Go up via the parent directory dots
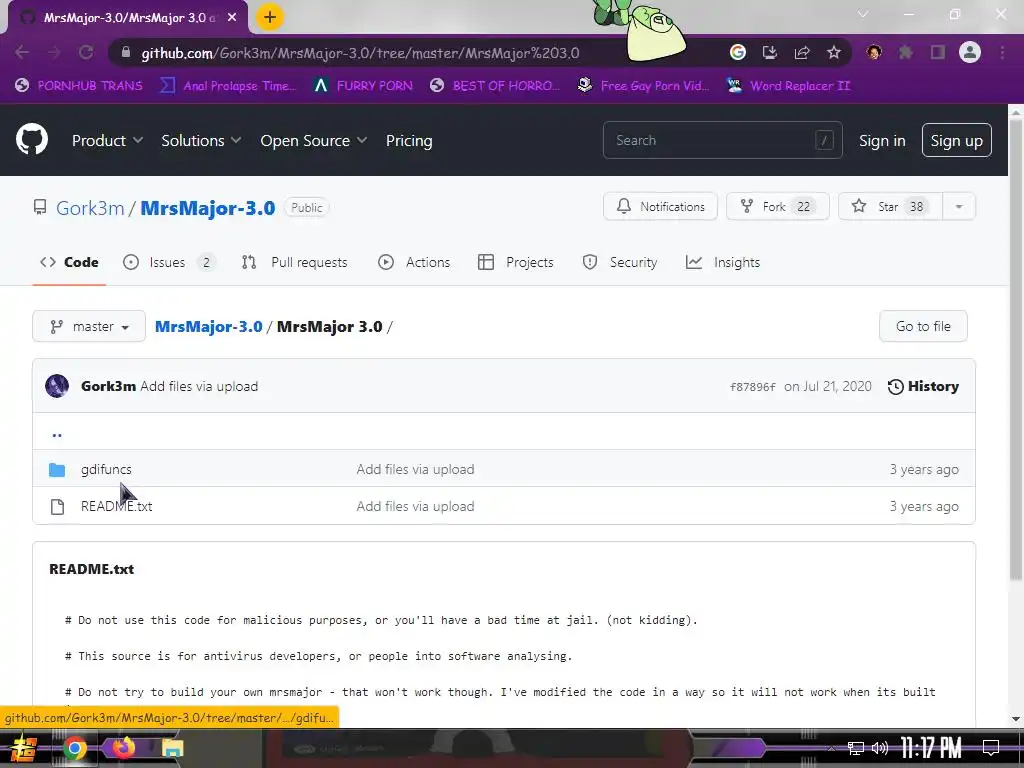The image size is (1024, 768). pyautogui.click(x=57, y=434)
